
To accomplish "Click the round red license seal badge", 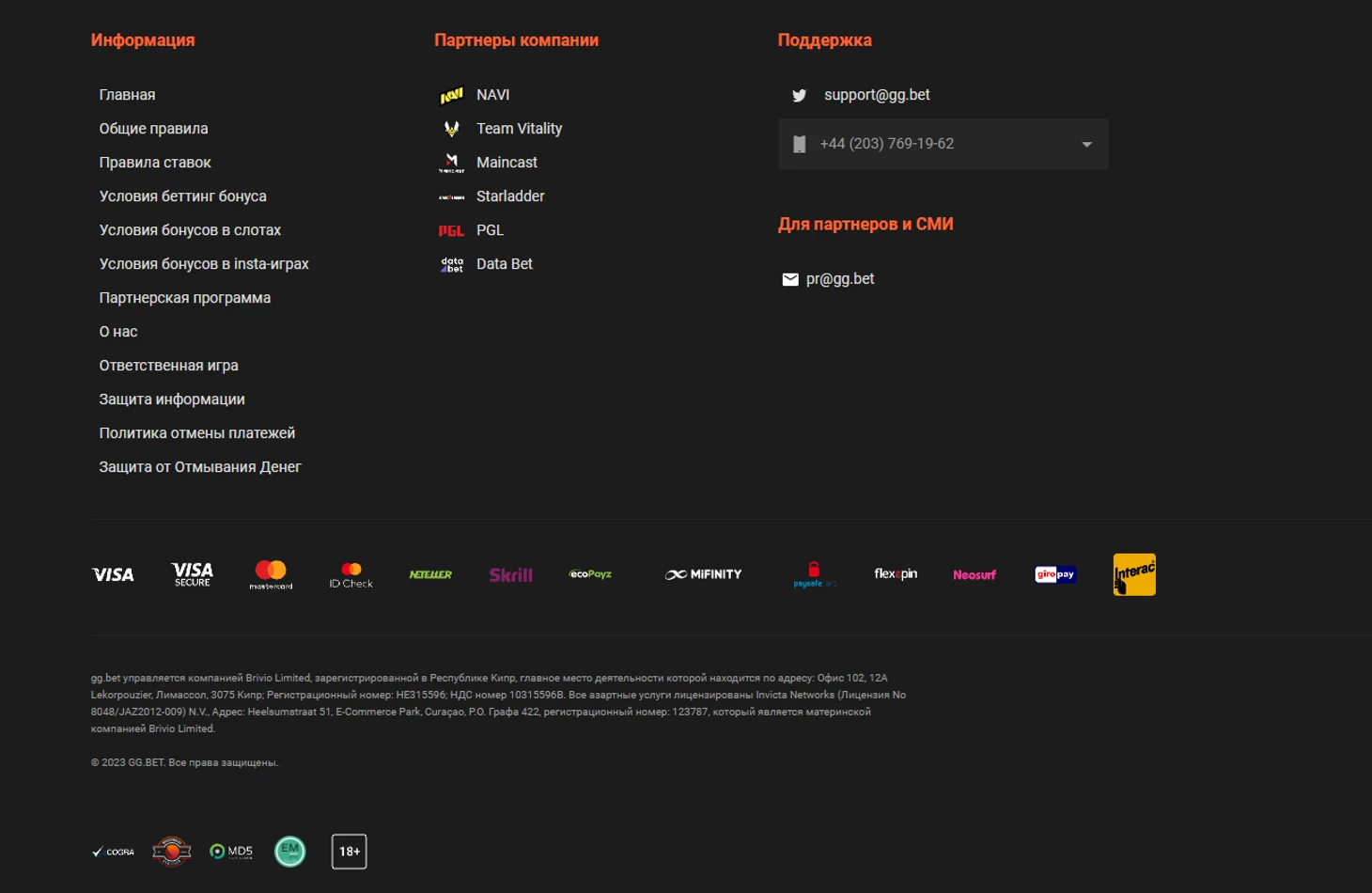I will click(x=172, y=852).
